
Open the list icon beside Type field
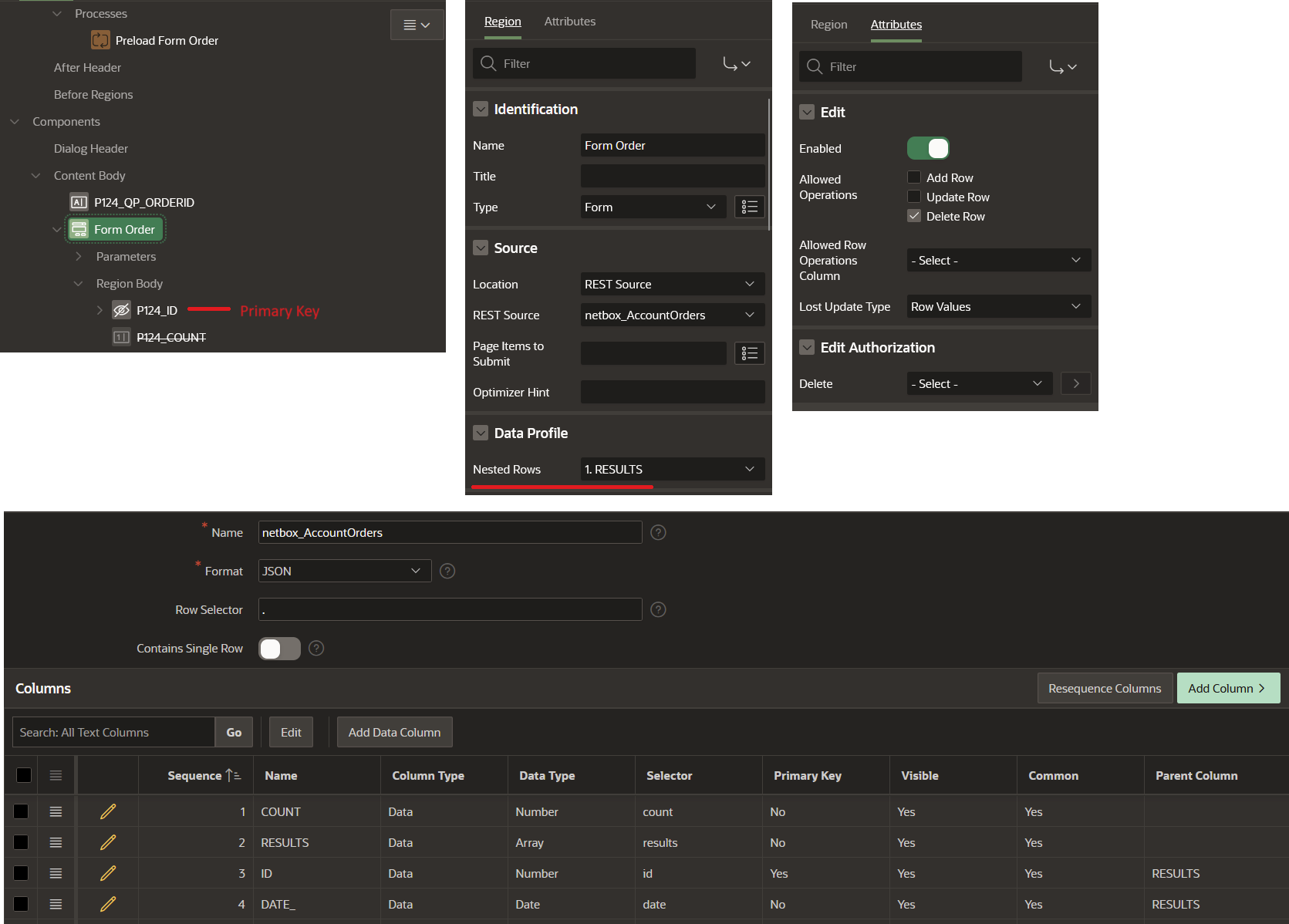(749, 207)
